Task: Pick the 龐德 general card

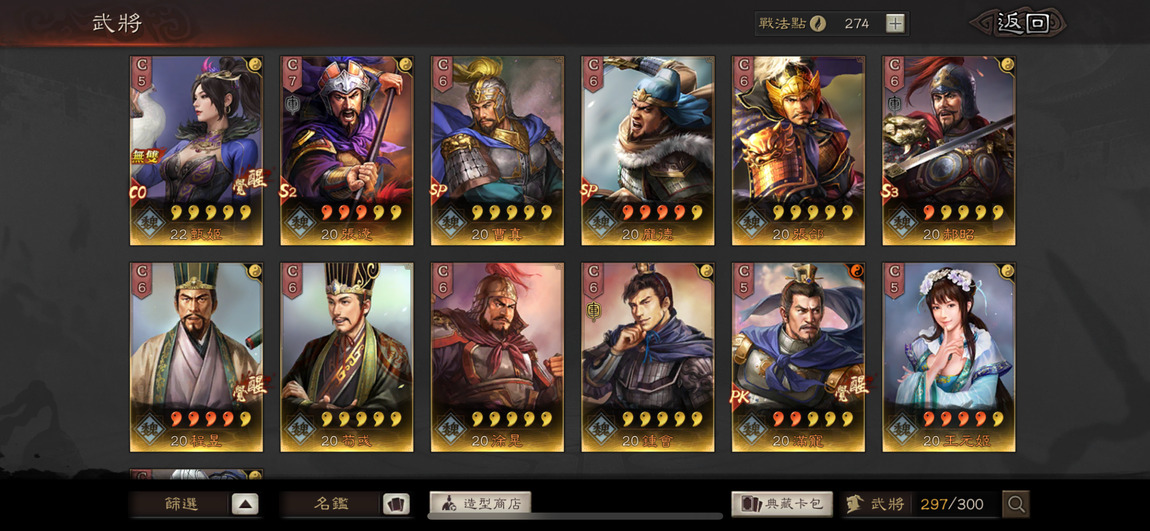Action: [x=648, y=150]
